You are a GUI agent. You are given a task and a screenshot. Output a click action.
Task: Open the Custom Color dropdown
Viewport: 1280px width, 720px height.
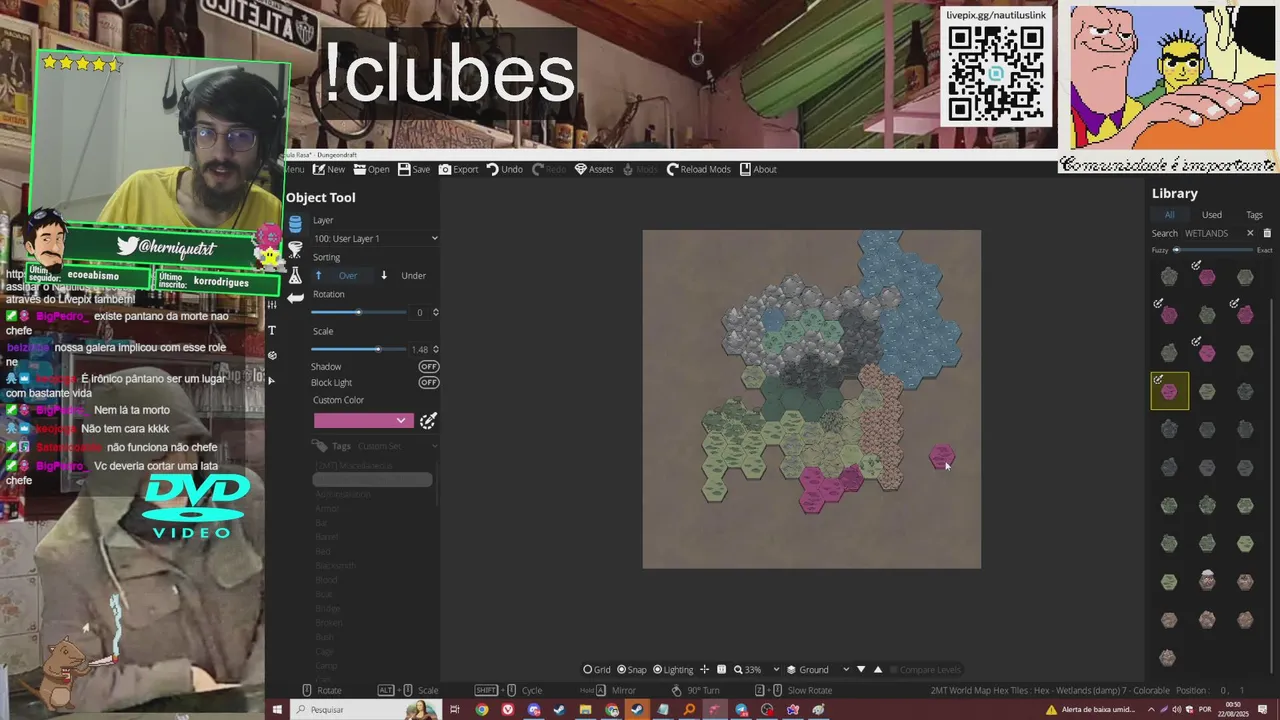coord(362,421)
